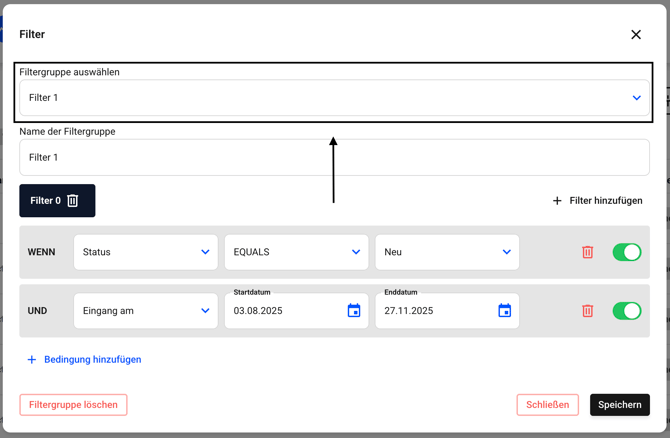Delete the Status condition row
The width and height of the screenshot is (670, 438).
pos(588,252)
